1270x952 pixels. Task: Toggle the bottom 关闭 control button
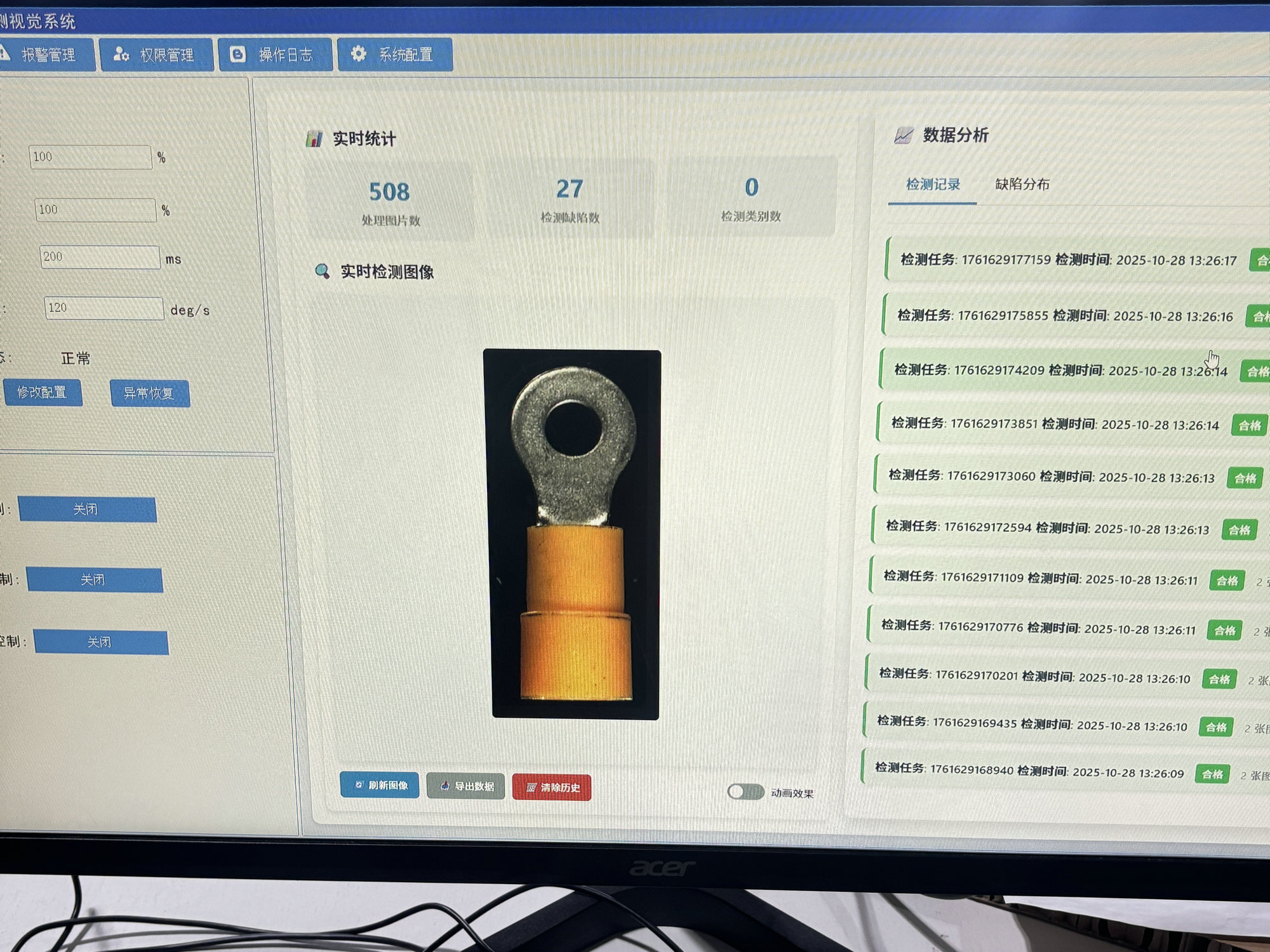[100, 642]
